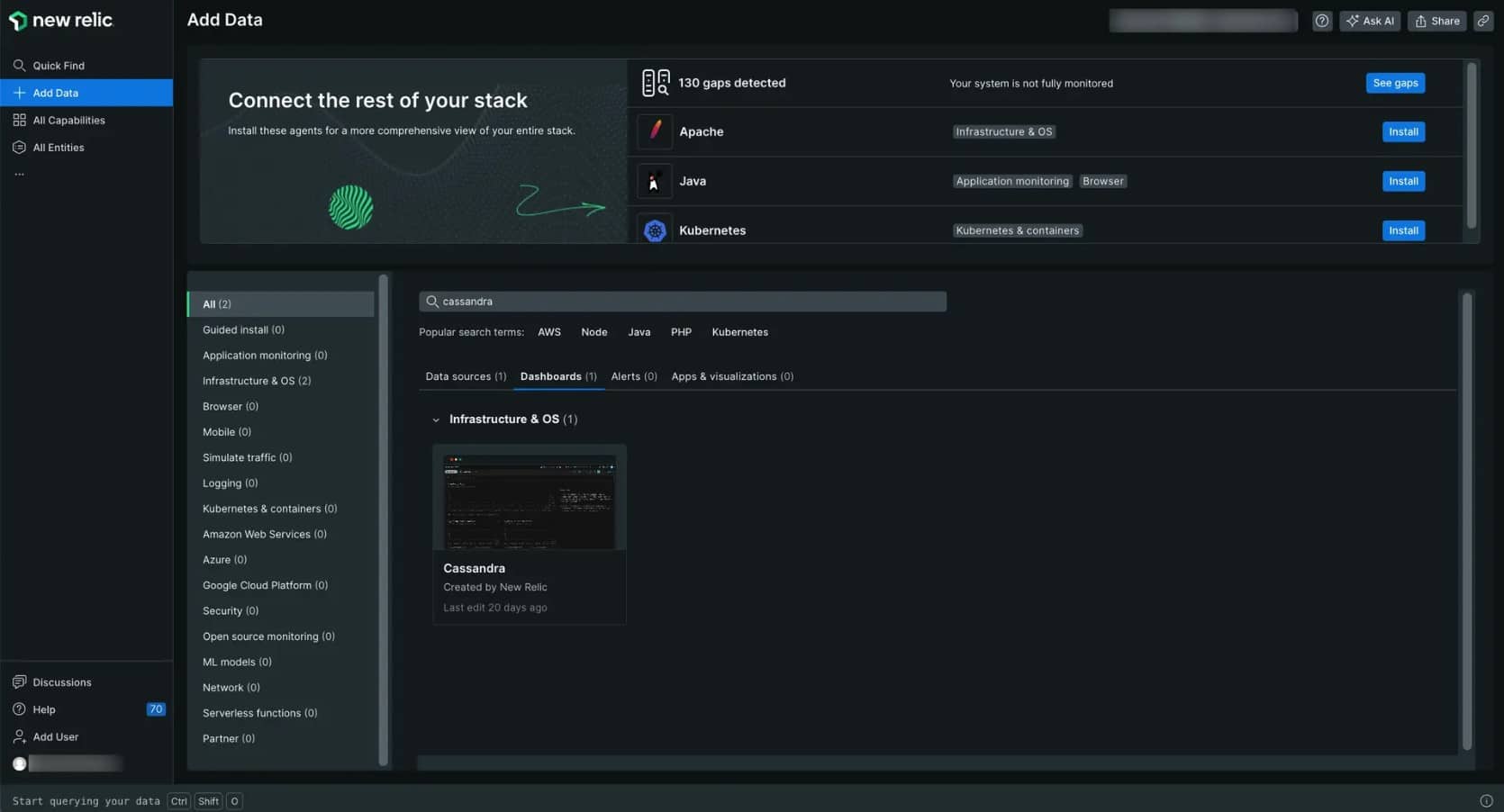The image size is (1504, 812).
Task: Open the blurred account selector in header
Action: 1203,21
